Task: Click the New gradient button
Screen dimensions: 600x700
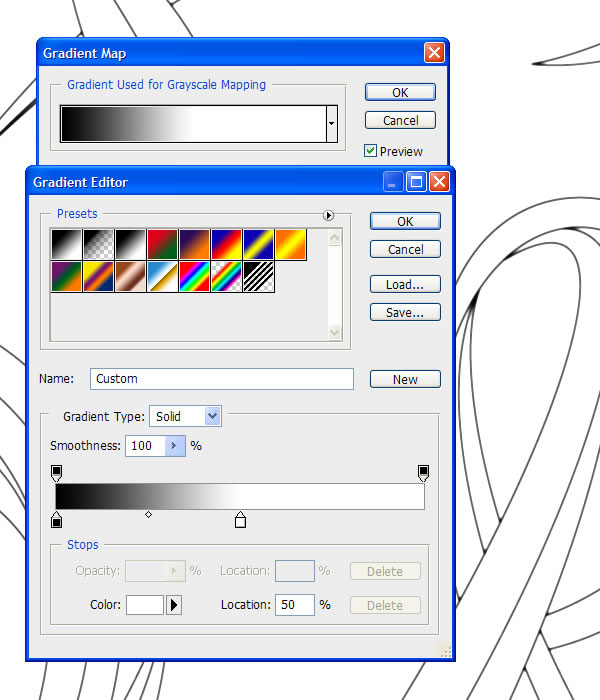Action: click(x=405, y=379)
